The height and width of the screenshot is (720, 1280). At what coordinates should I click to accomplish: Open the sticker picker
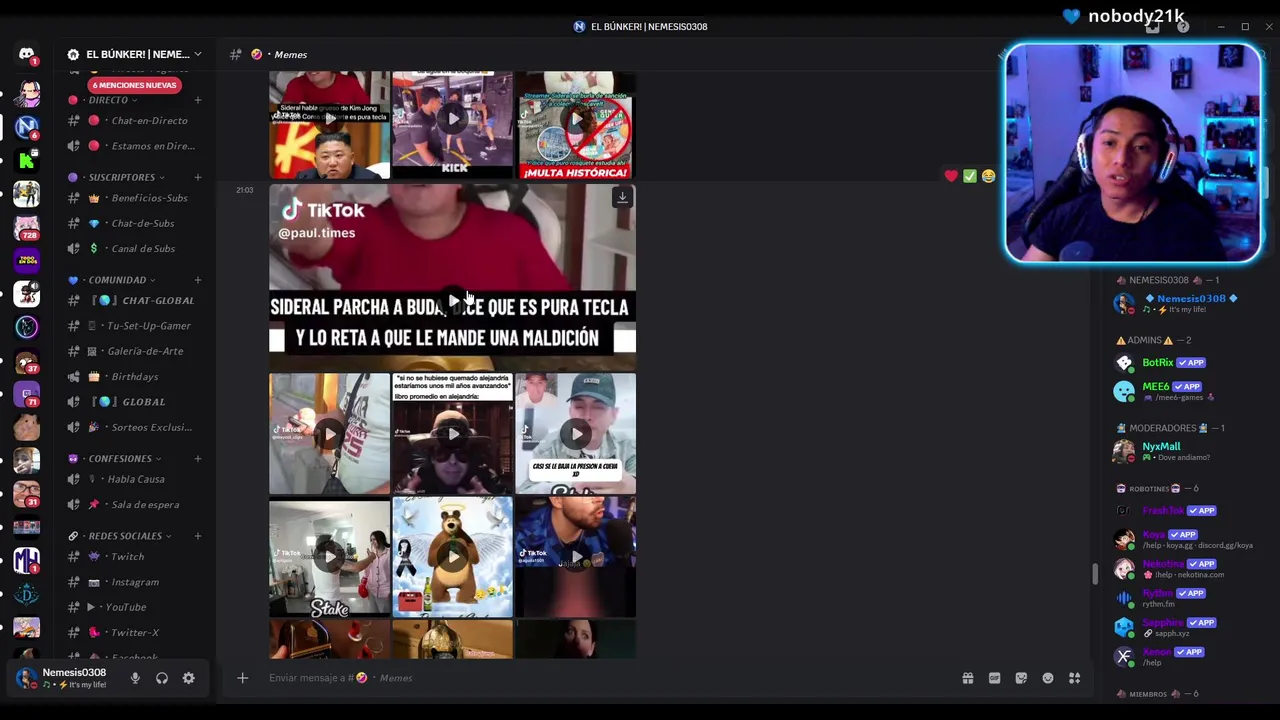pyautogui.click(x=1021, y=678)
